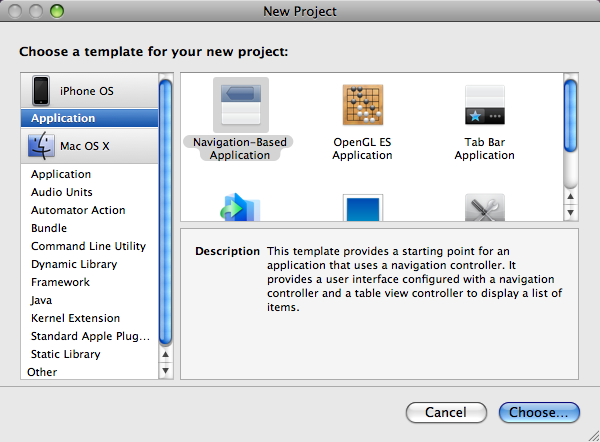600x442 pixels.
Task: Select Application under iPhone OS
Action: (x=90, y=118)
